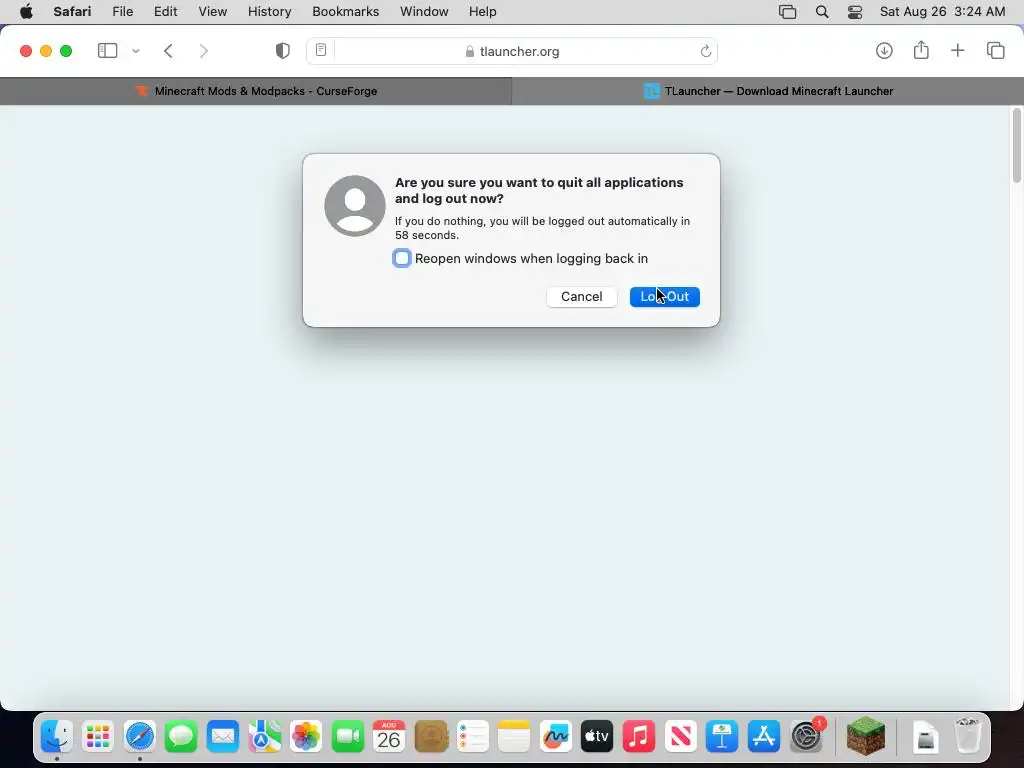Open Spotlight search
The width and height of the screenshot is (1024, 768).
822,12
